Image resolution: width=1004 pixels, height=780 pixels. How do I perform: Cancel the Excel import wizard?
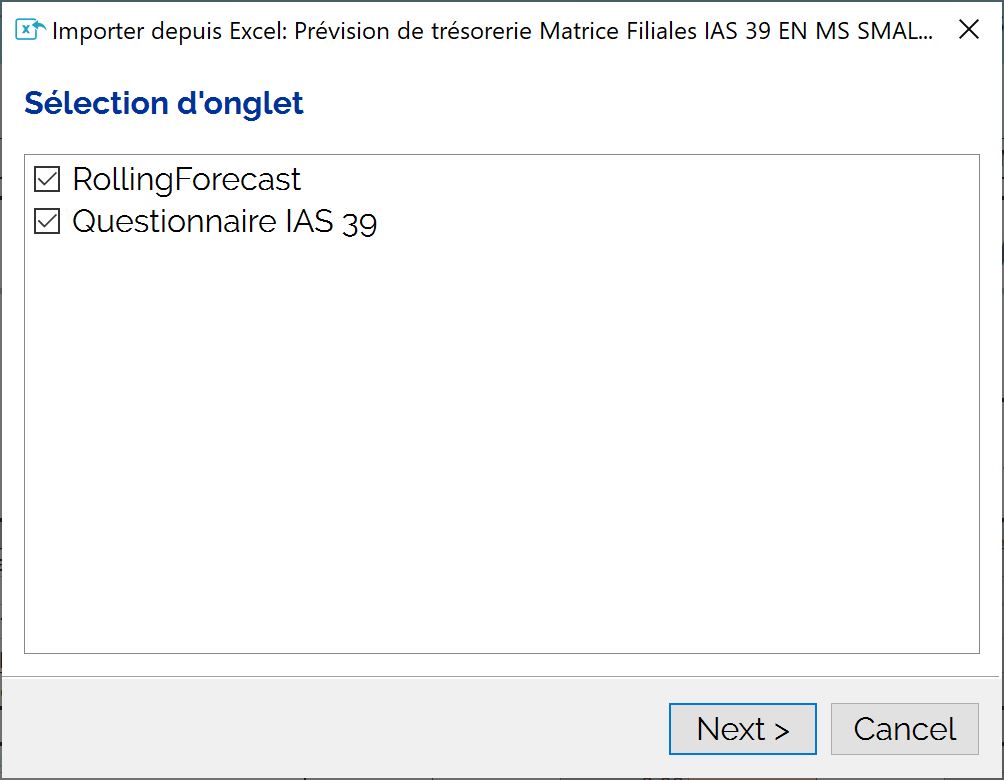coord(905,729)
